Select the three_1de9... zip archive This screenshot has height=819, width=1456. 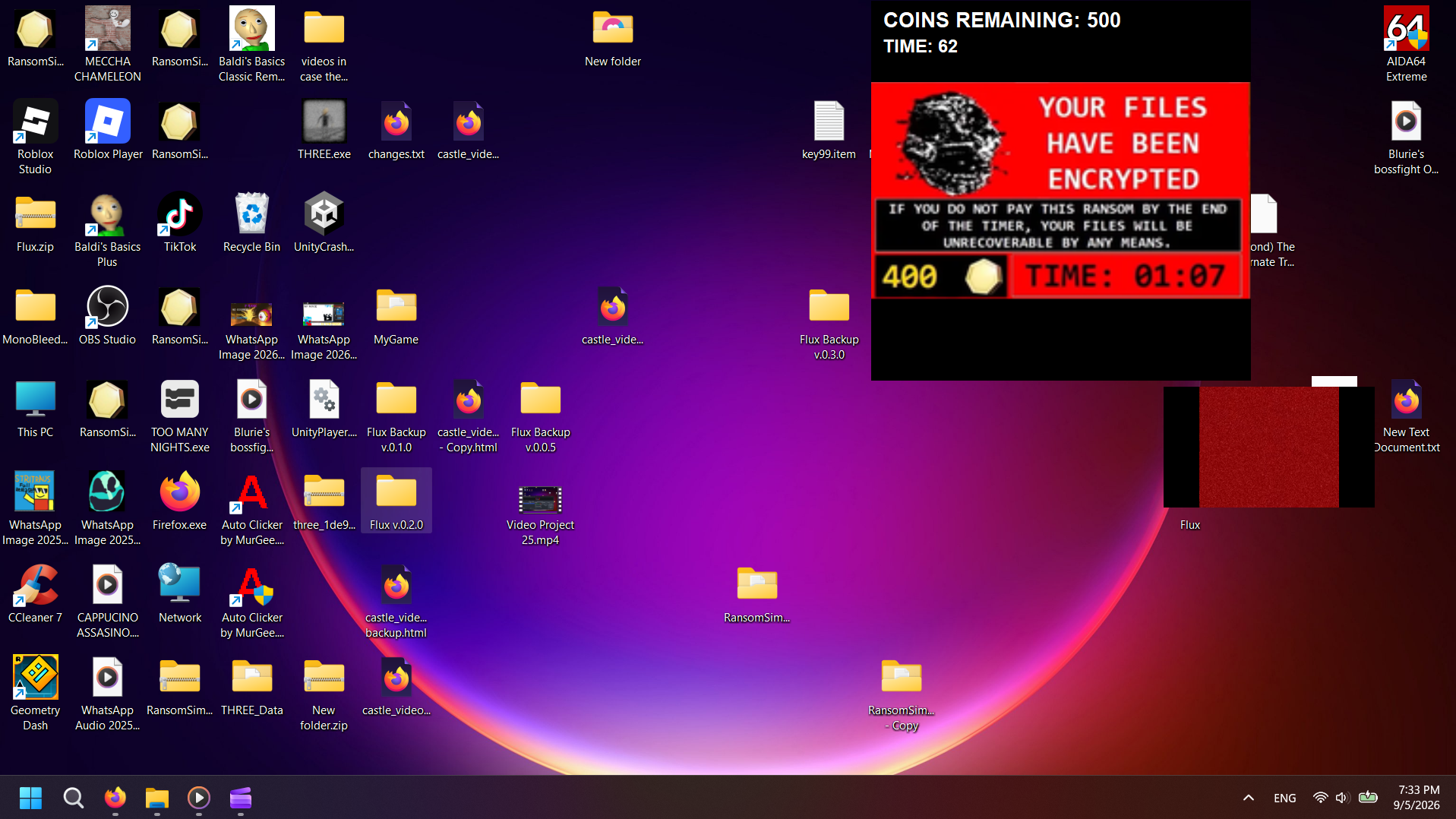coord(324,501)
